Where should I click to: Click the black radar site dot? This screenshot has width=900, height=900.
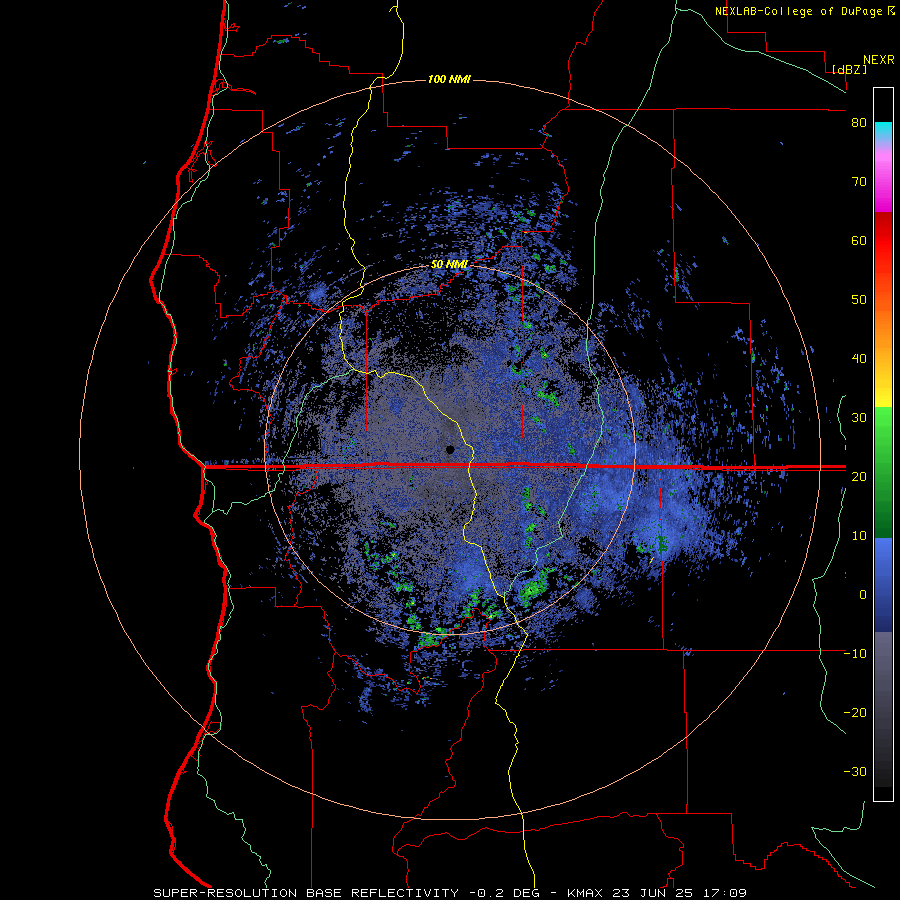[450, 449]
